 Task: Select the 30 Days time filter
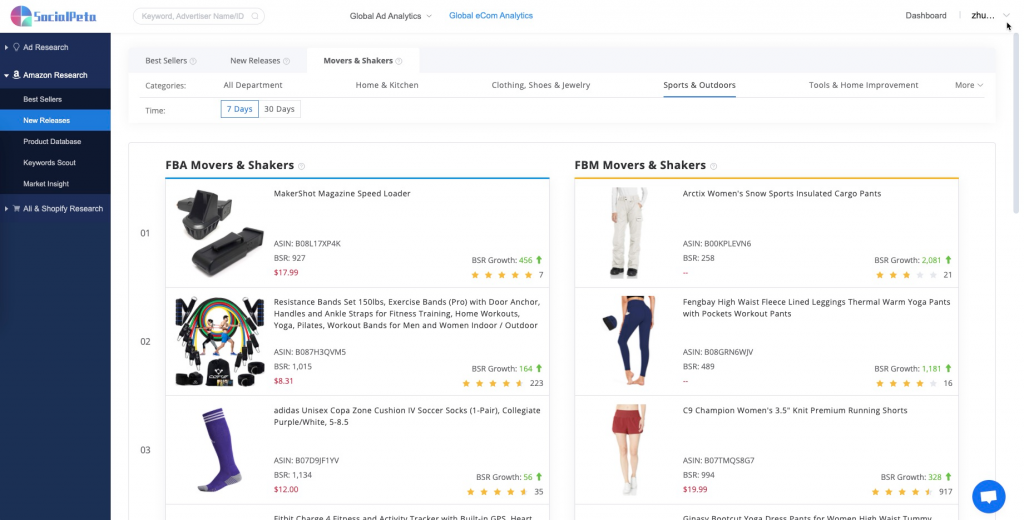coord(280,109)
